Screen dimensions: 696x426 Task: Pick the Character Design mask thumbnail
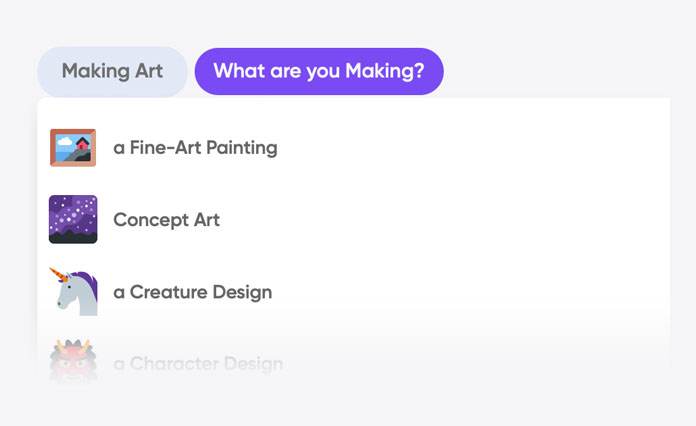click(x=73, y=362)
